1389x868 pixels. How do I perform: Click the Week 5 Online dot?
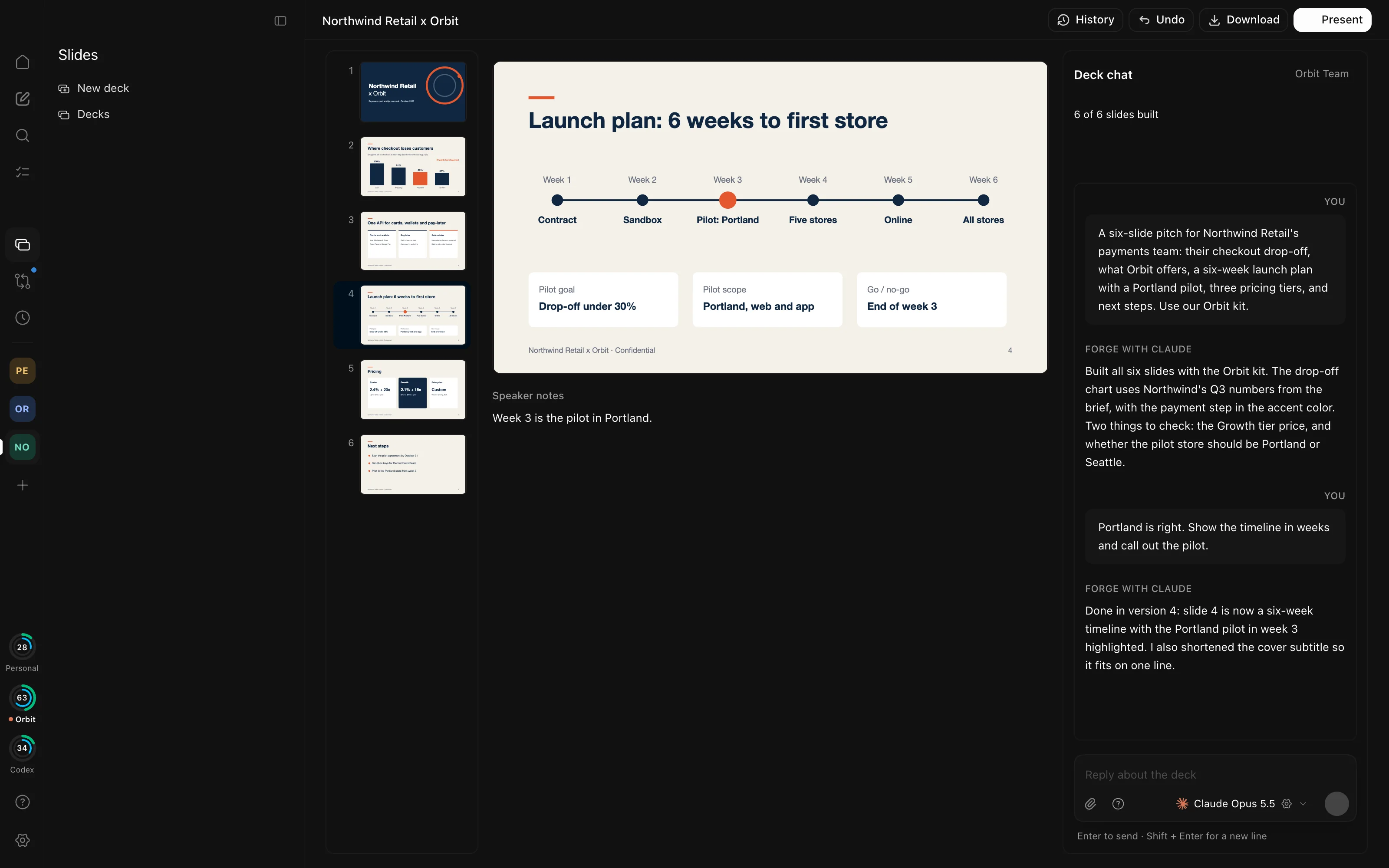(x=898, y=201)
